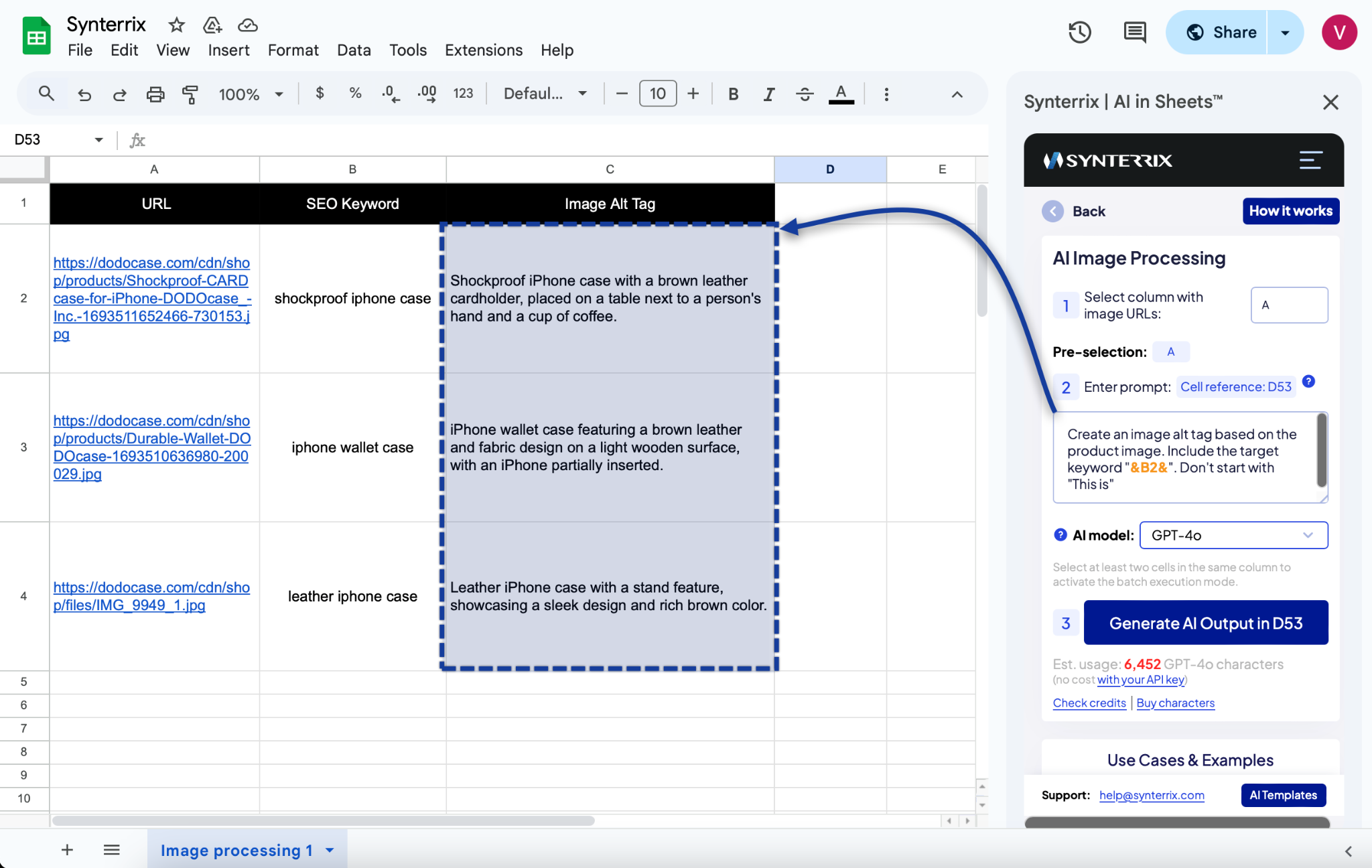1372x868 pixels.
Task: Click the search magnifier in the toolbar
Action: (46, 94)
